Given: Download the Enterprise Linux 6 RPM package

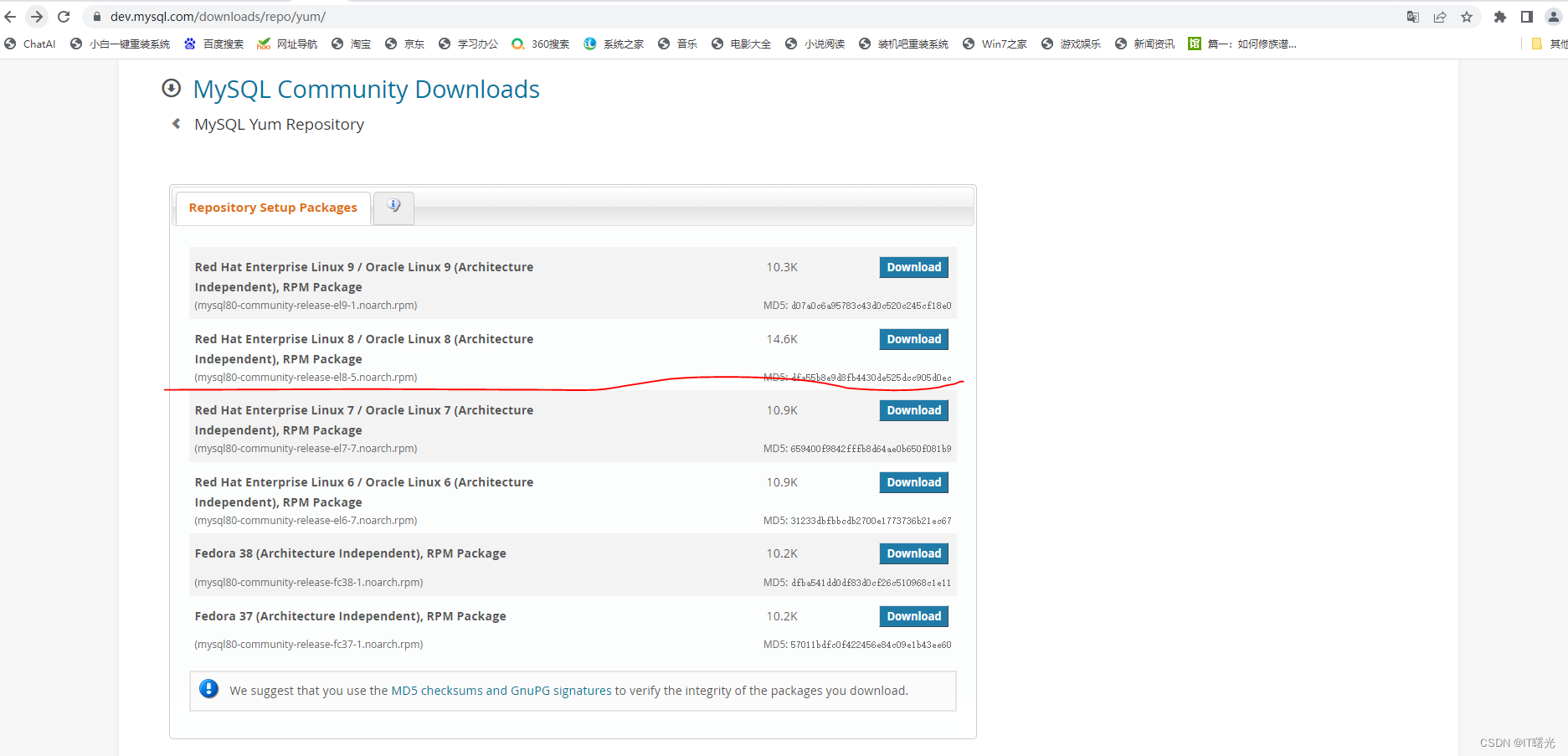Looking at the screenshot, I should tap(914, 482).
